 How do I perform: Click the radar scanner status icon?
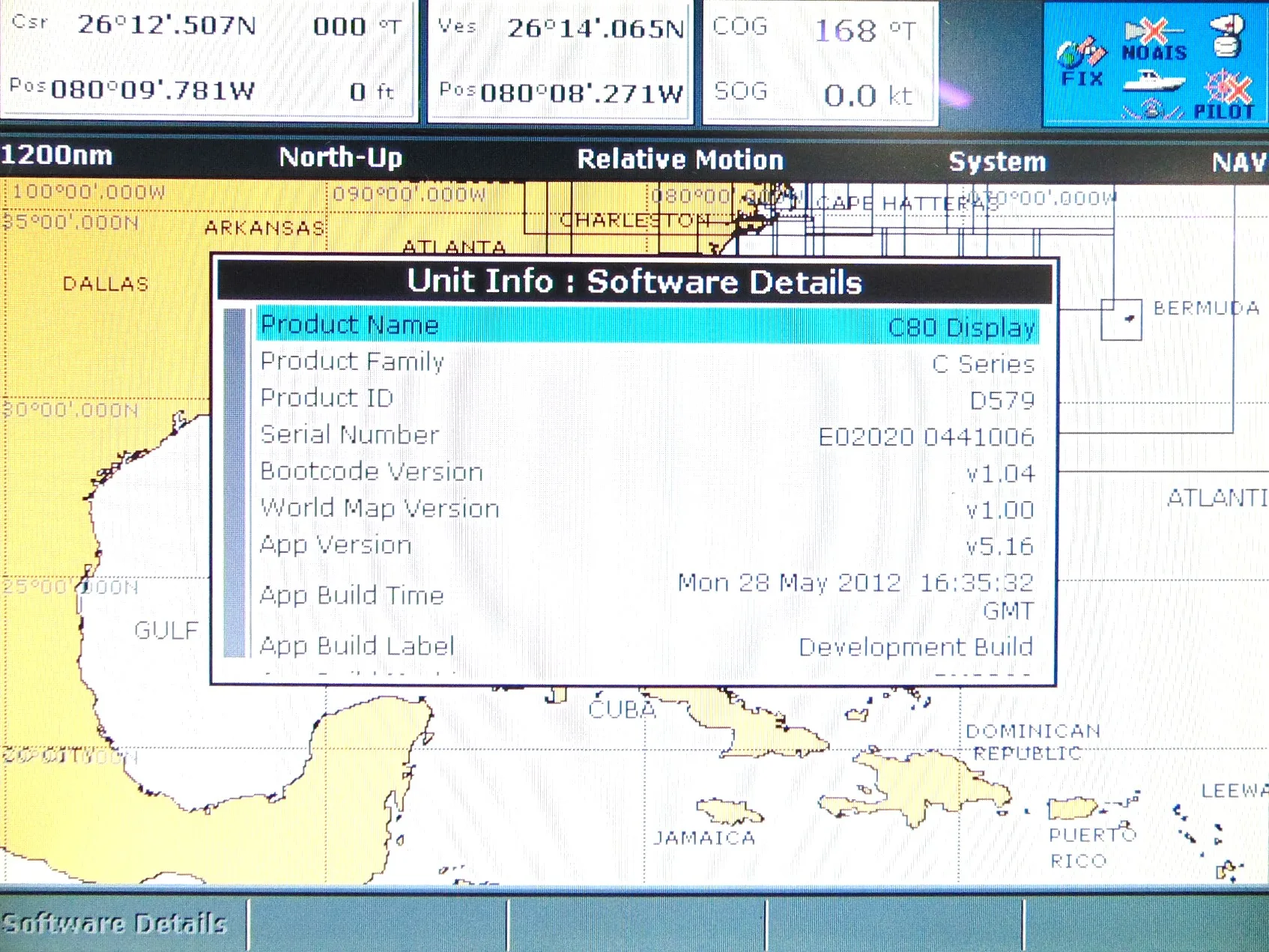tap(1228, 36)
